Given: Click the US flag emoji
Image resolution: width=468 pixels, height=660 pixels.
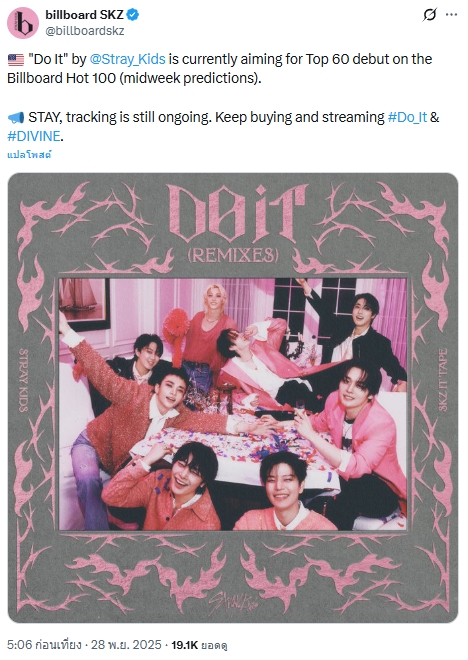Looking at the screenshot, I should tap(16, 60).
